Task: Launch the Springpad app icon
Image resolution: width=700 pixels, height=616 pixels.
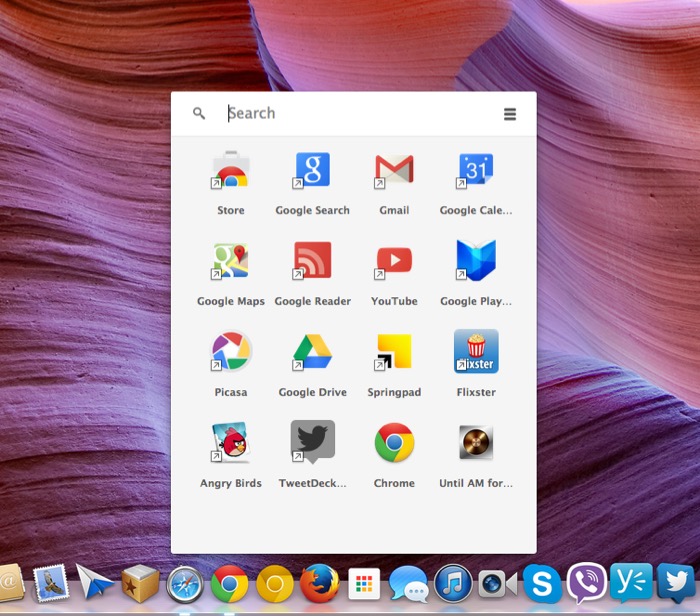Action: [394, 352]
